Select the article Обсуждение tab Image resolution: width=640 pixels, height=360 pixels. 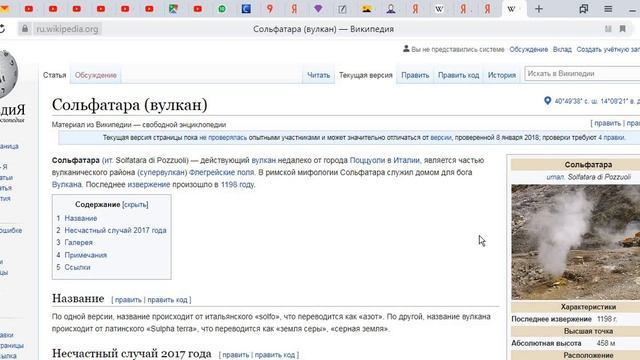(96, 75)
